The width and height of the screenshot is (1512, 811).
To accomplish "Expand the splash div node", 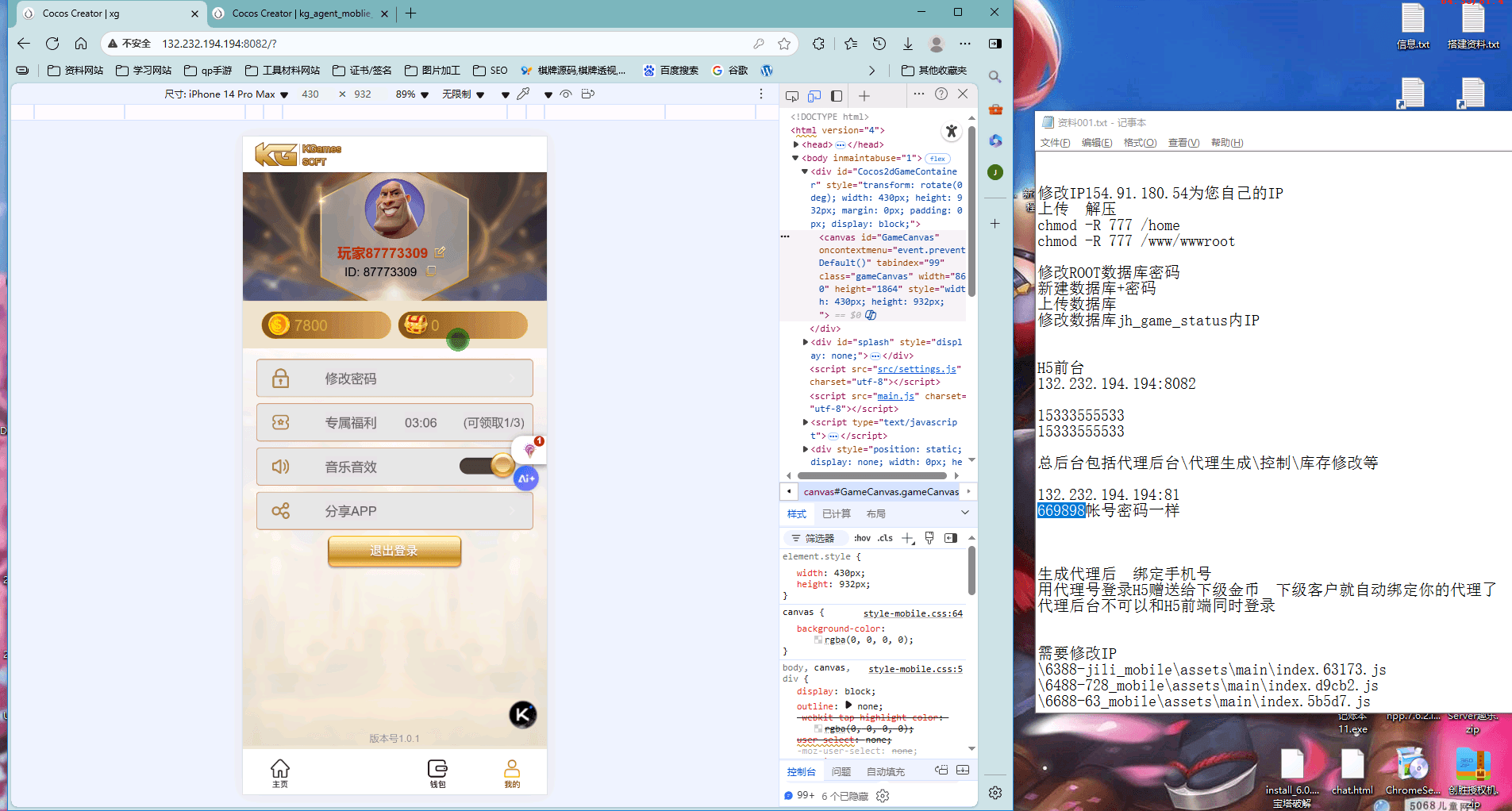I will pyautogui.click(x=806, y=343).
